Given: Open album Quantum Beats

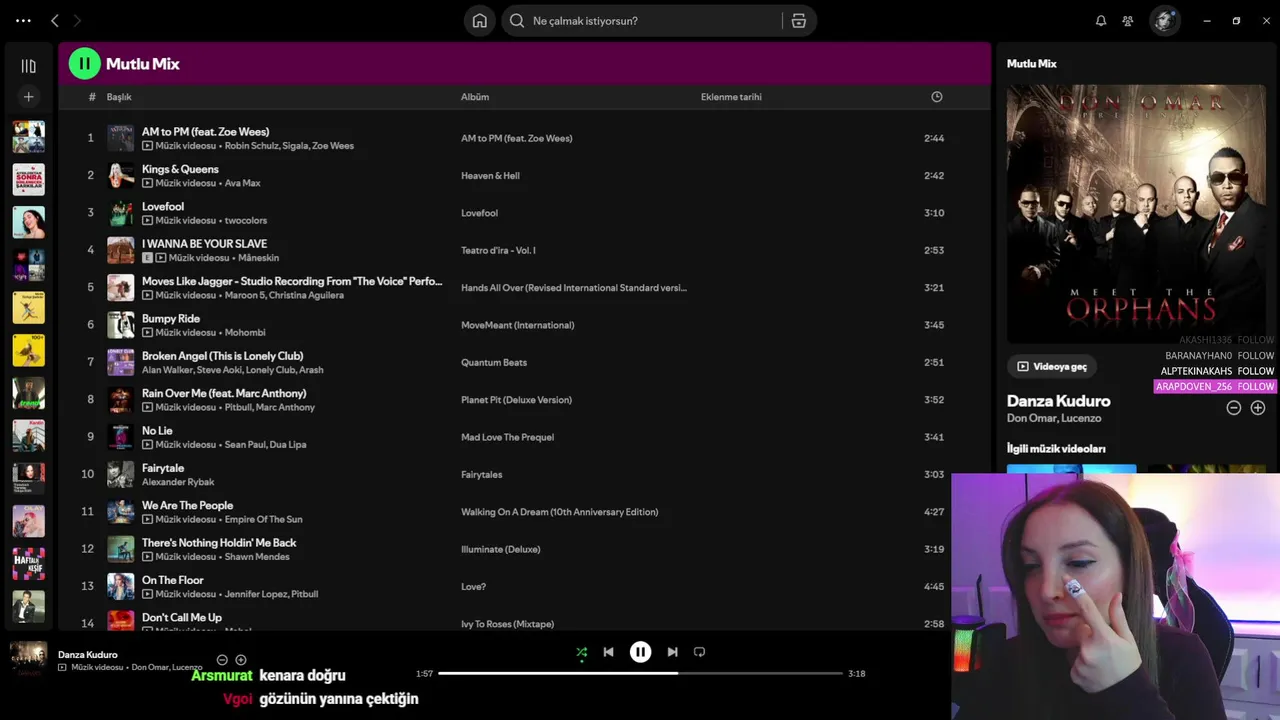Looking at the screenshot, I should (494, 362).
